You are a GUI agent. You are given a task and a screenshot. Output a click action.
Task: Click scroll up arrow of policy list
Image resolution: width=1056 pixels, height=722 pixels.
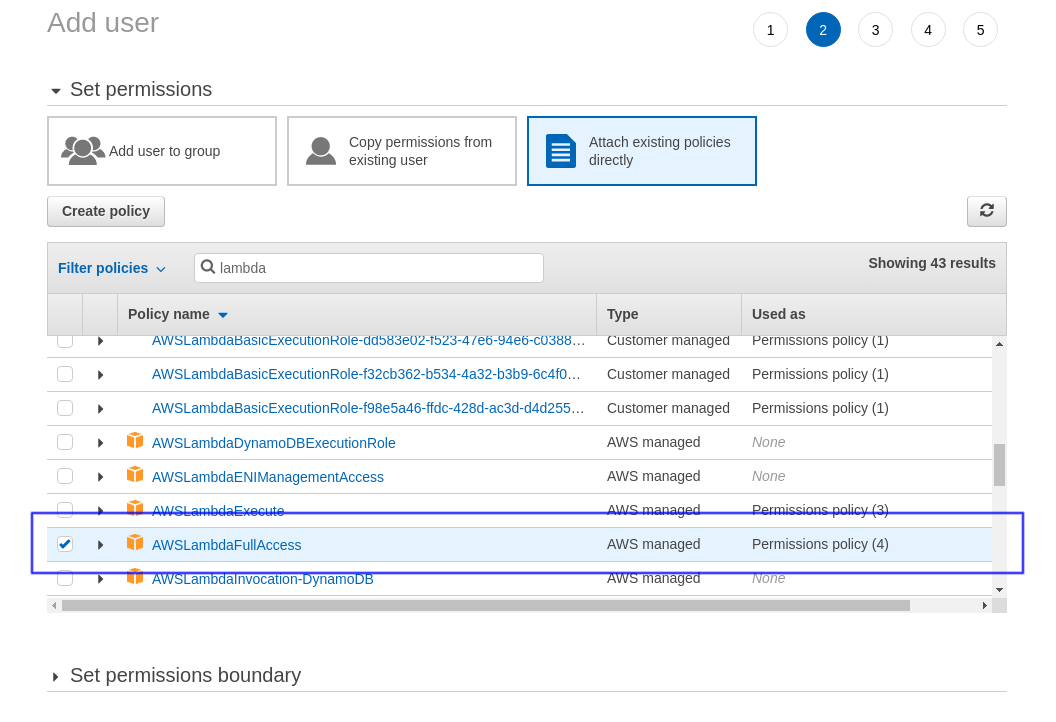(999, 344)
